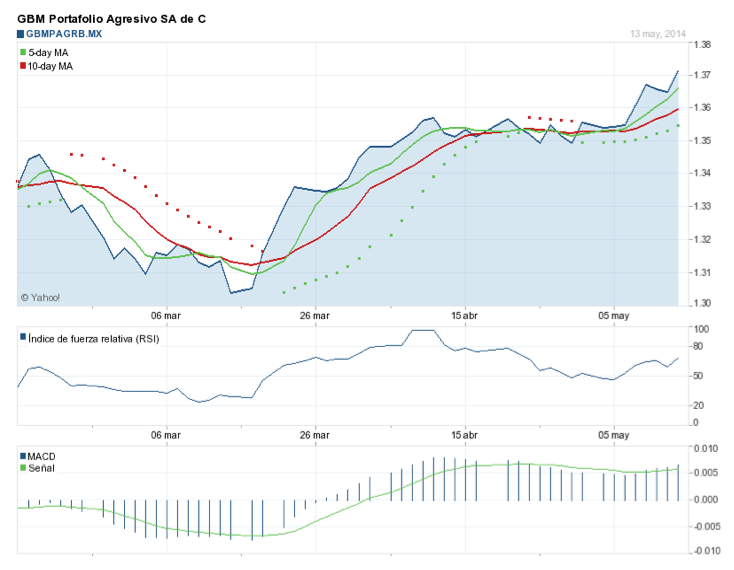Click the blue RSI legend square
734x570 pixels.
pyautogui.click(x=23, y=336)
